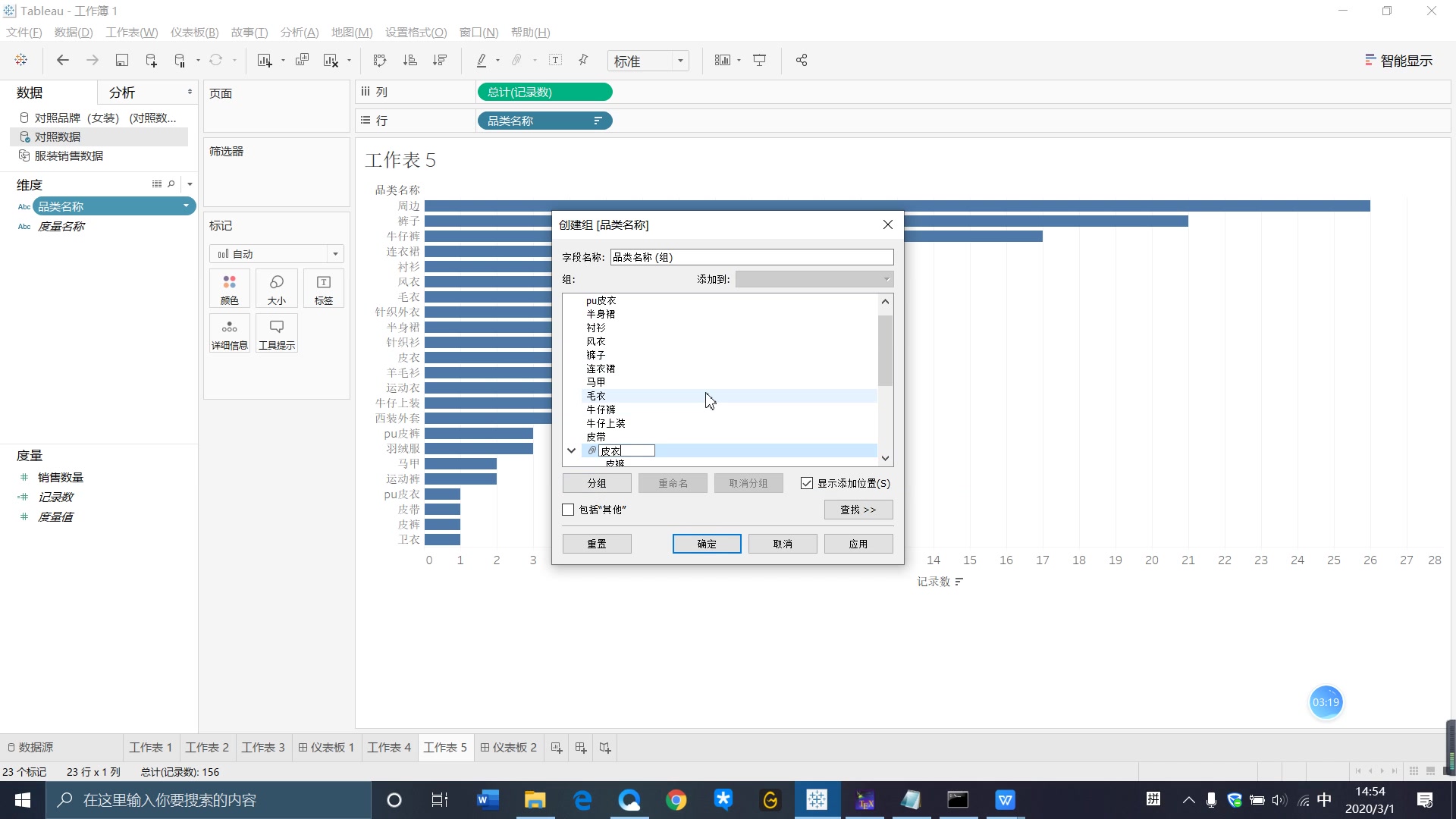Click the 标签 mark card
This screenshot has width=1456, height=819.
(323, 288)
